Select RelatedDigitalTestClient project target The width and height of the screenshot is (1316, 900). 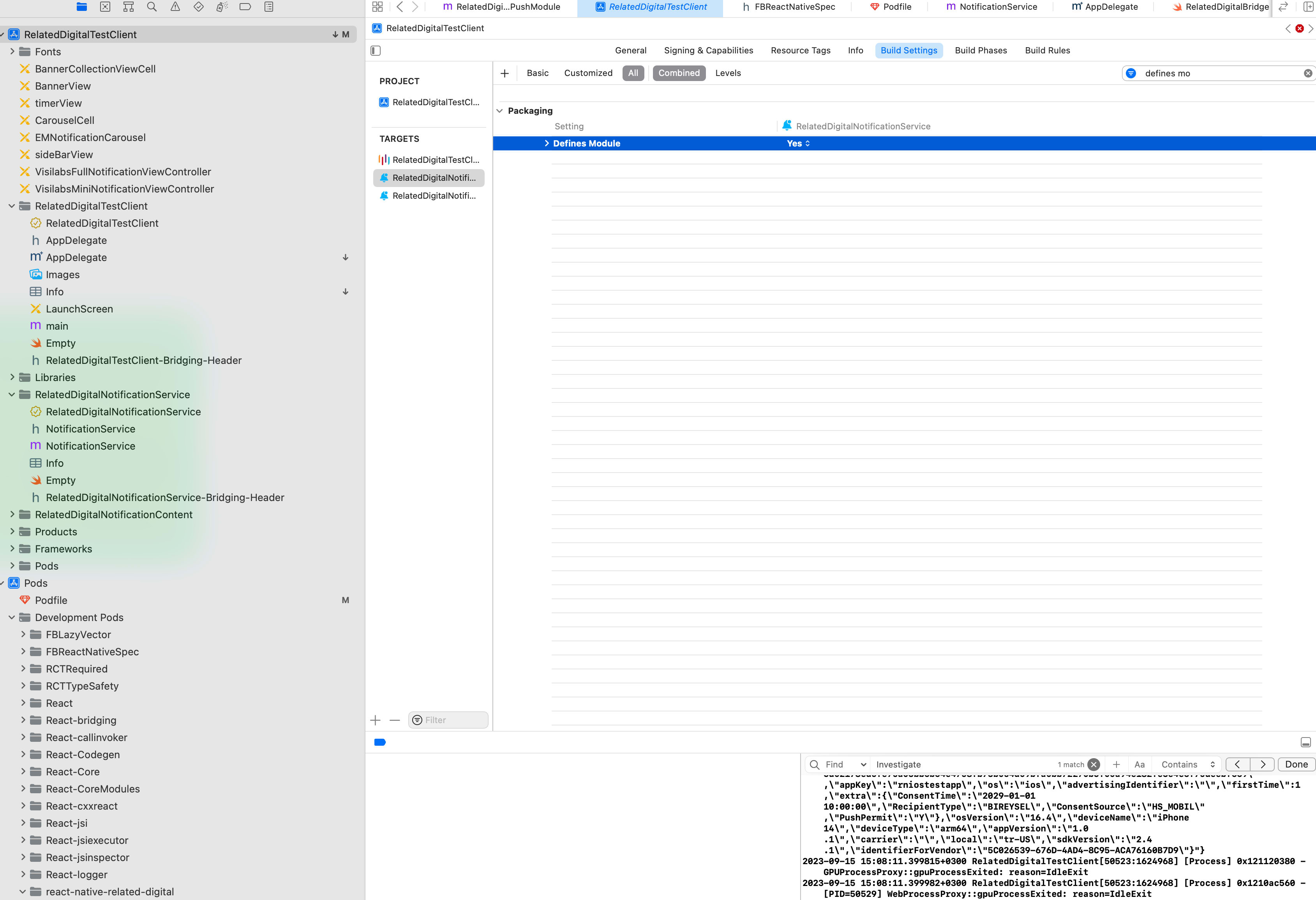click(435, 159)
